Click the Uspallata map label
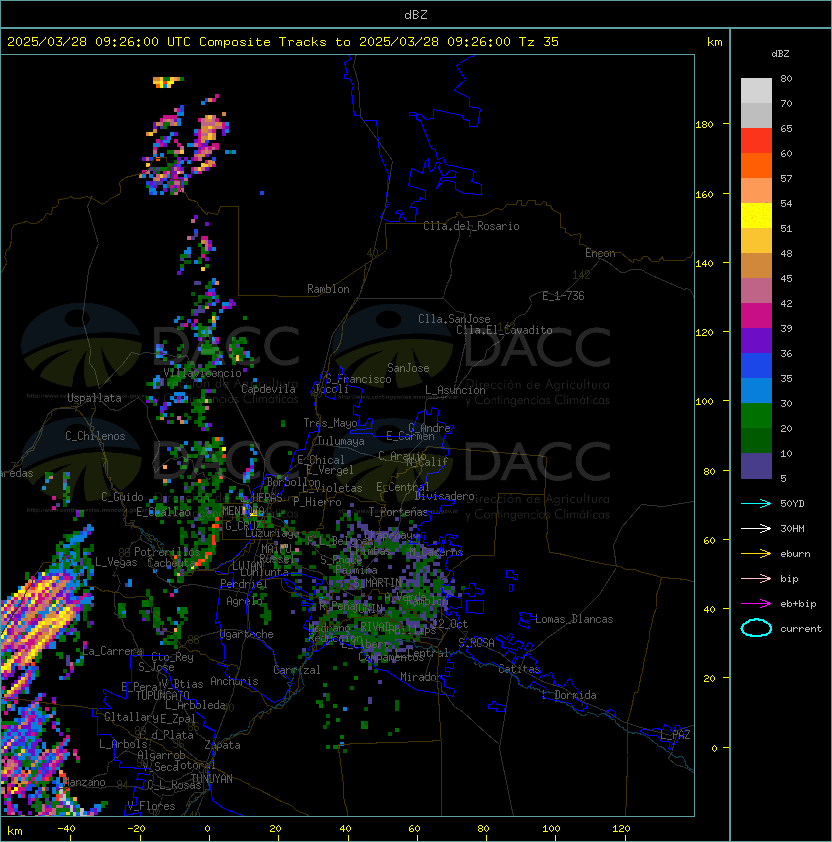The height and width of the screenshot is (842, 832). tap(94, 398)
